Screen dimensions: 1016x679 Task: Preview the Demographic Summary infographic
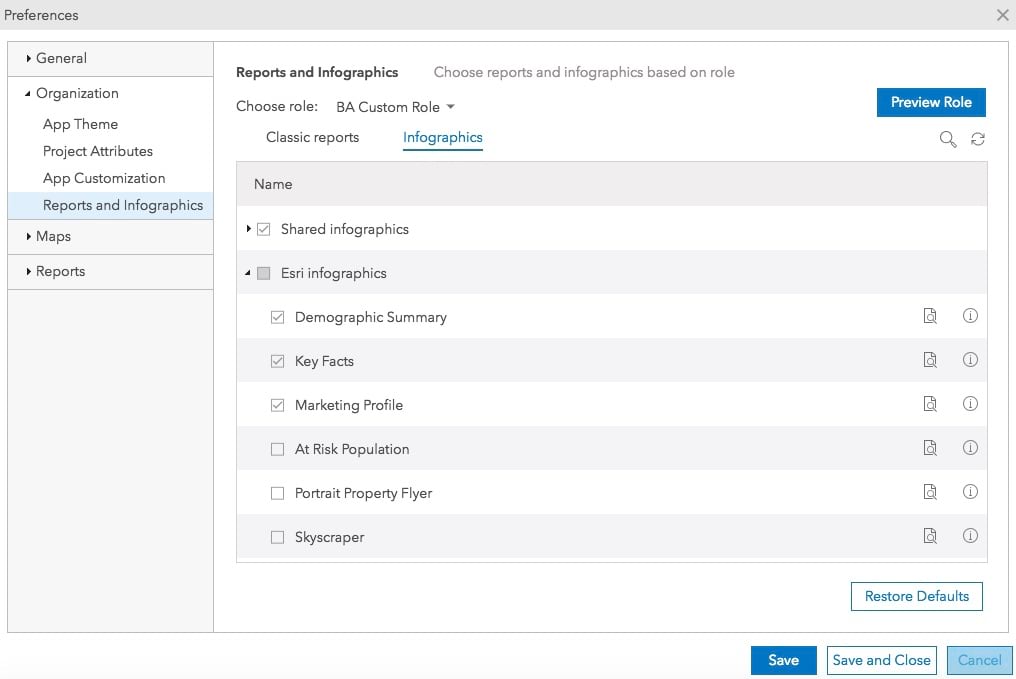click(930, 317)
